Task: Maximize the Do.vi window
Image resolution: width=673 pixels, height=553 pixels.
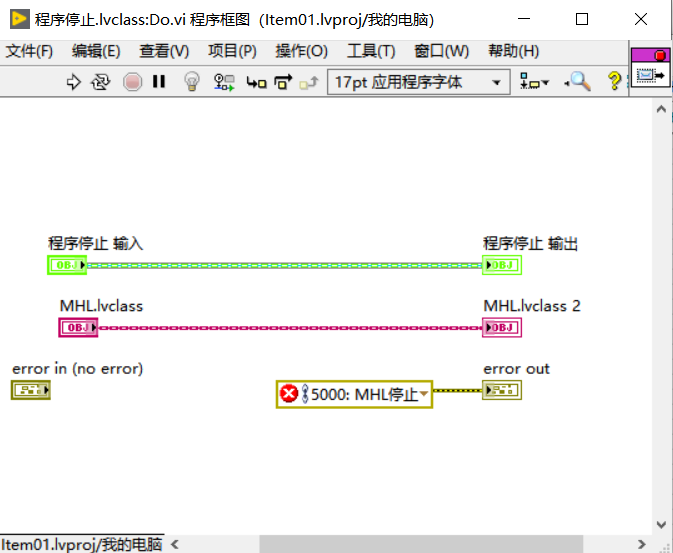Action: (582, 19)
